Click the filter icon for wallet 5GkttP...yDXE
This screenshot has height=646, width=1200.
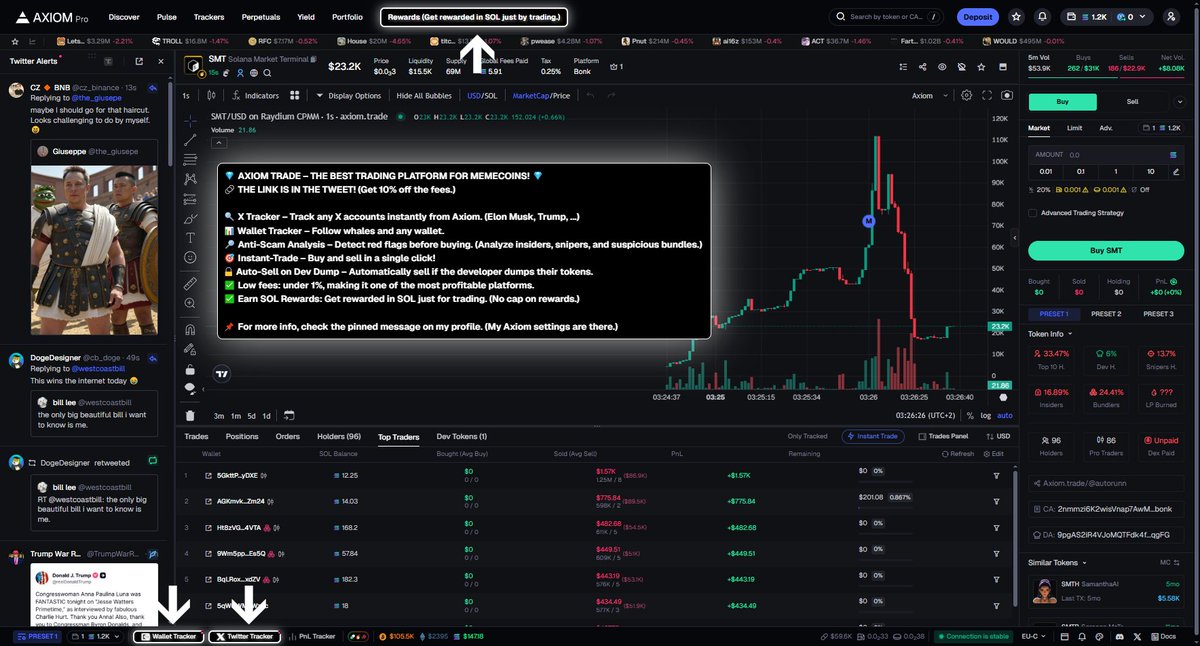(996, 475)
